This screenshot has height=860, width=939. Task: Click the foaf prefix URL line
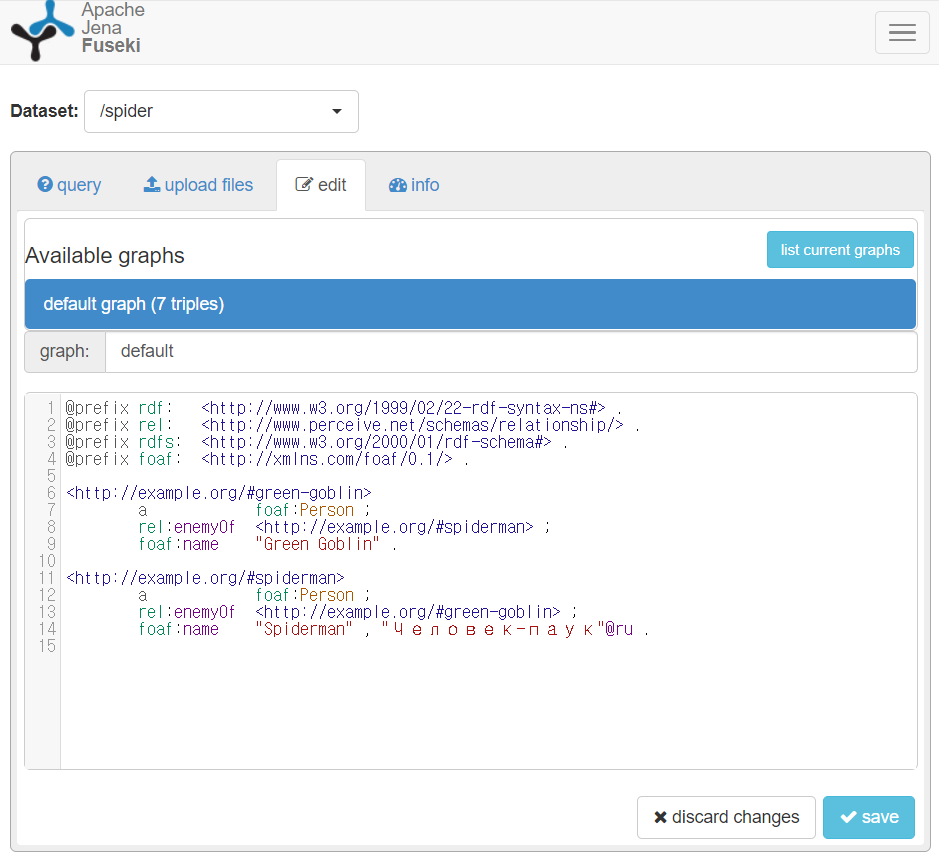pos(327,459)
